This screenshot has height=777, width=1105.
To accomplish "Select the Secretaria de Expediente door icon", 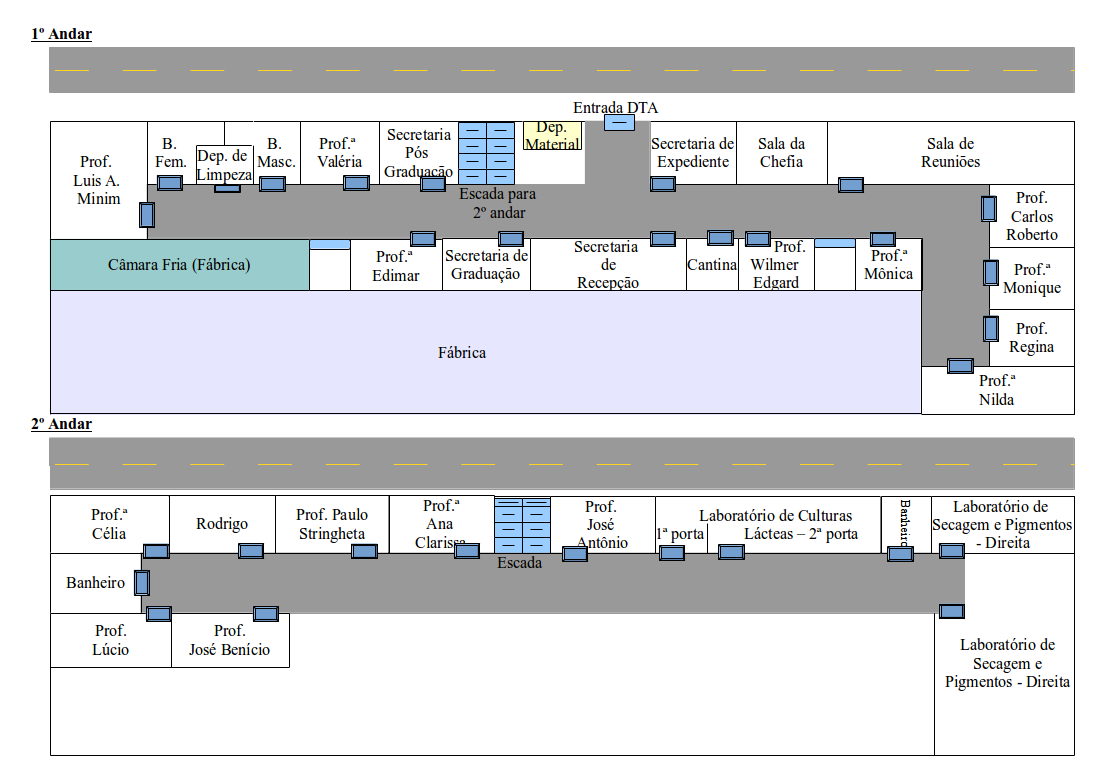I will (662, 184).
